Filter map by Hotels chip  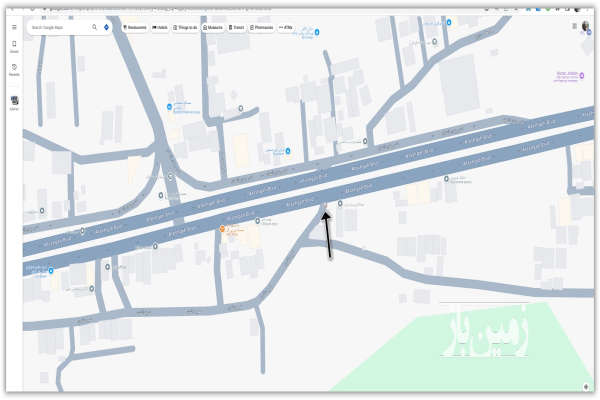[160, 28]
